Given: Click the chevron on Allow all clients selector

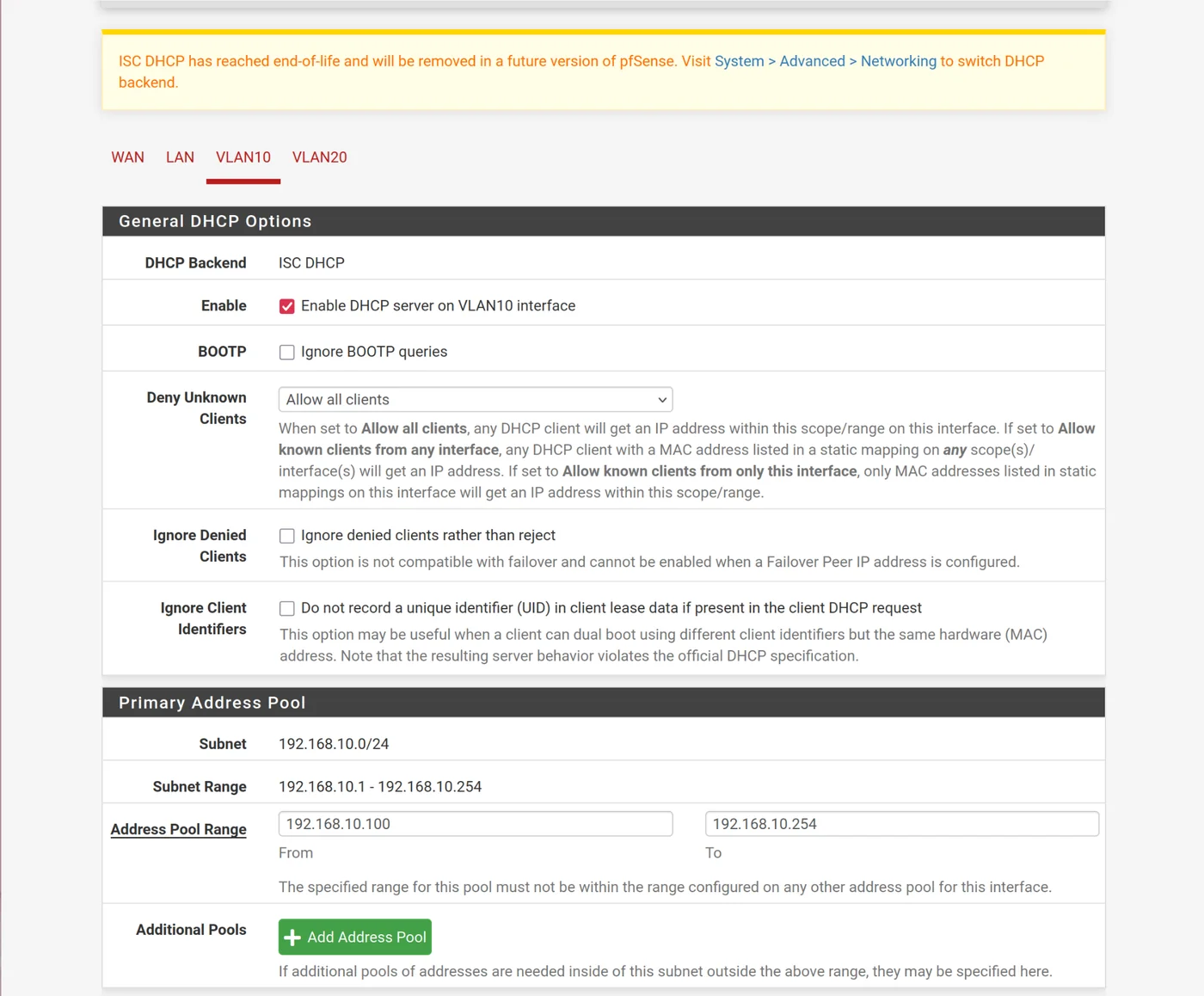Looking at the screenshot, I should [x=661, y=399].
